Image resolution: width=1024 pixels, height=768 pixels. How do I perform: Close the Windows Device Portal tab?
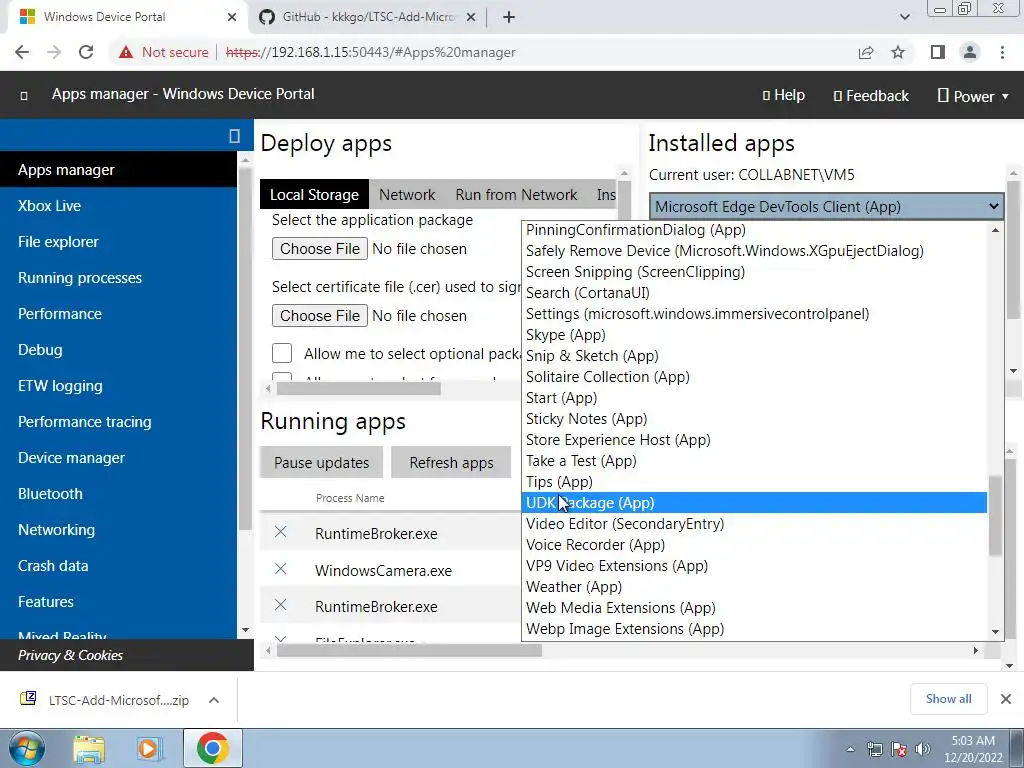pyautogui.click(x=232, y=17)
